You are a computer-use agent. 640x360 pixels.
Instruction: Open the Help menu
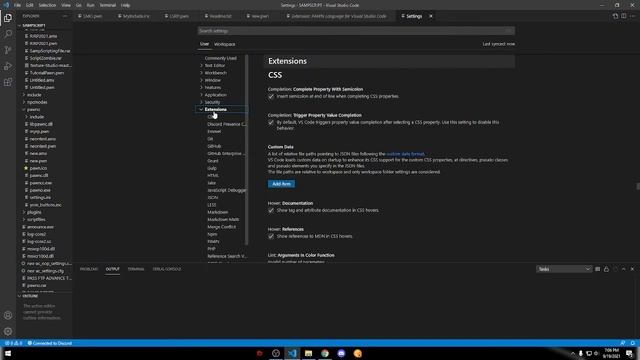pyautogui.click(x=125, y=5)
